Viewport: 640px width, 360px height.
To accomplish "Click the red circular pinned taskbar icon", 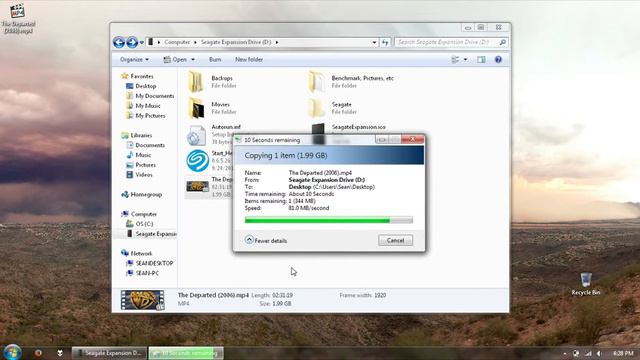I will [x=38, y=353].
